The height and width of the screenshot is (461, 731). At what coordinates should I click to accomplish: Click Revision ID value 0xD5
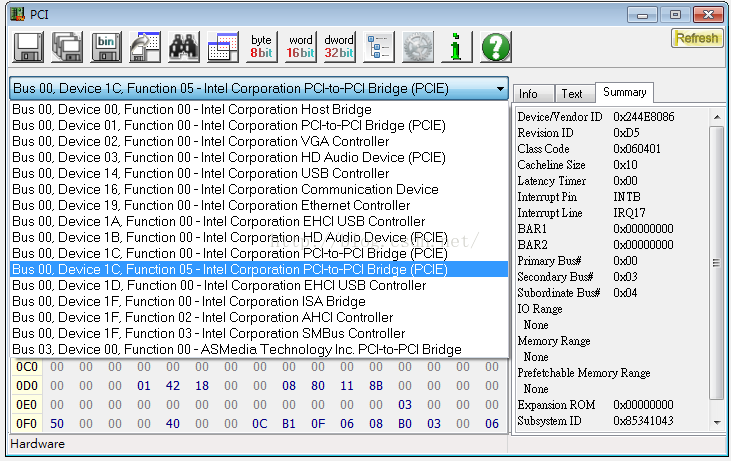click(x=626, y=133)
